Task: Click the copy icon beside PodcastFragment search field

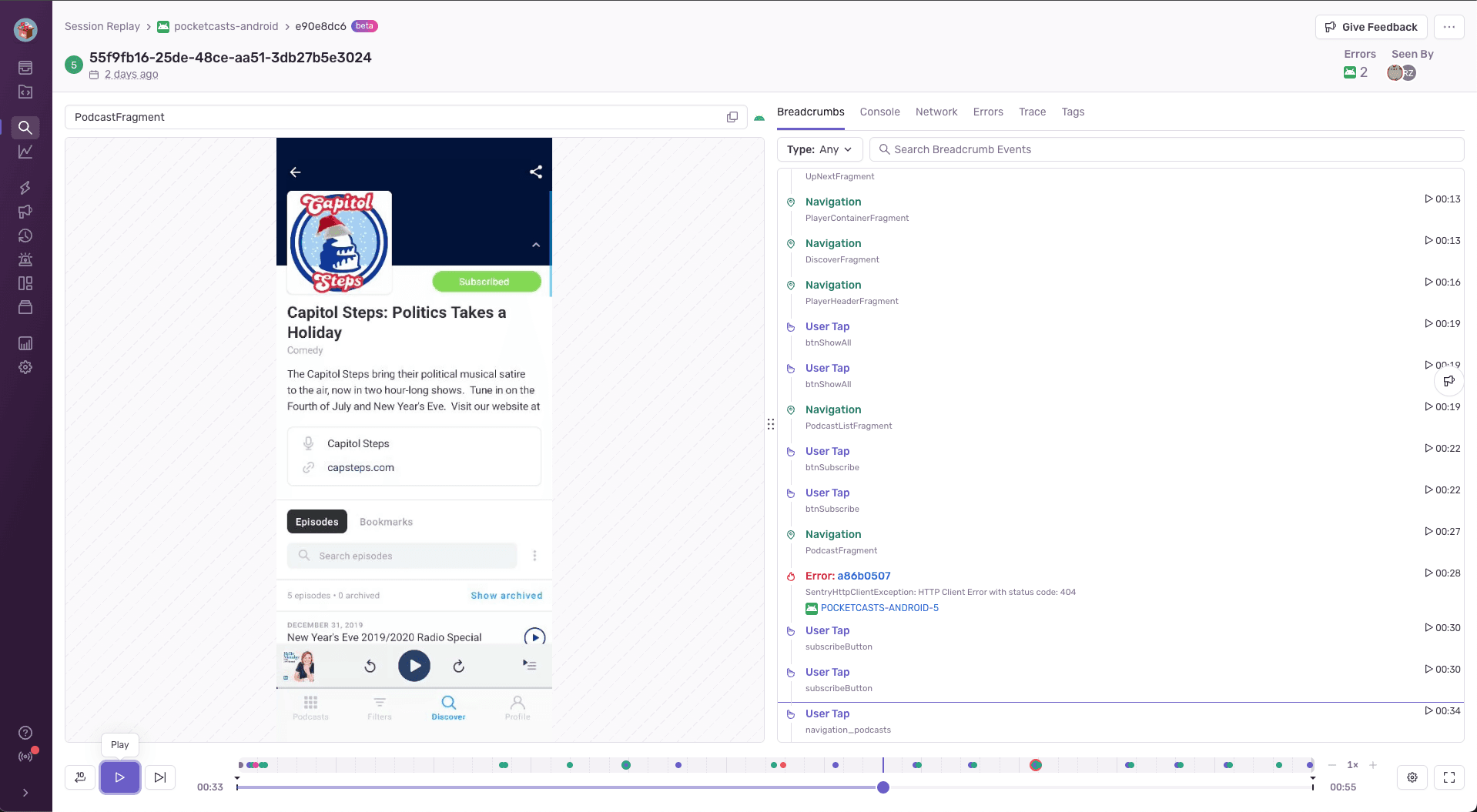Action: pos(732,116)
